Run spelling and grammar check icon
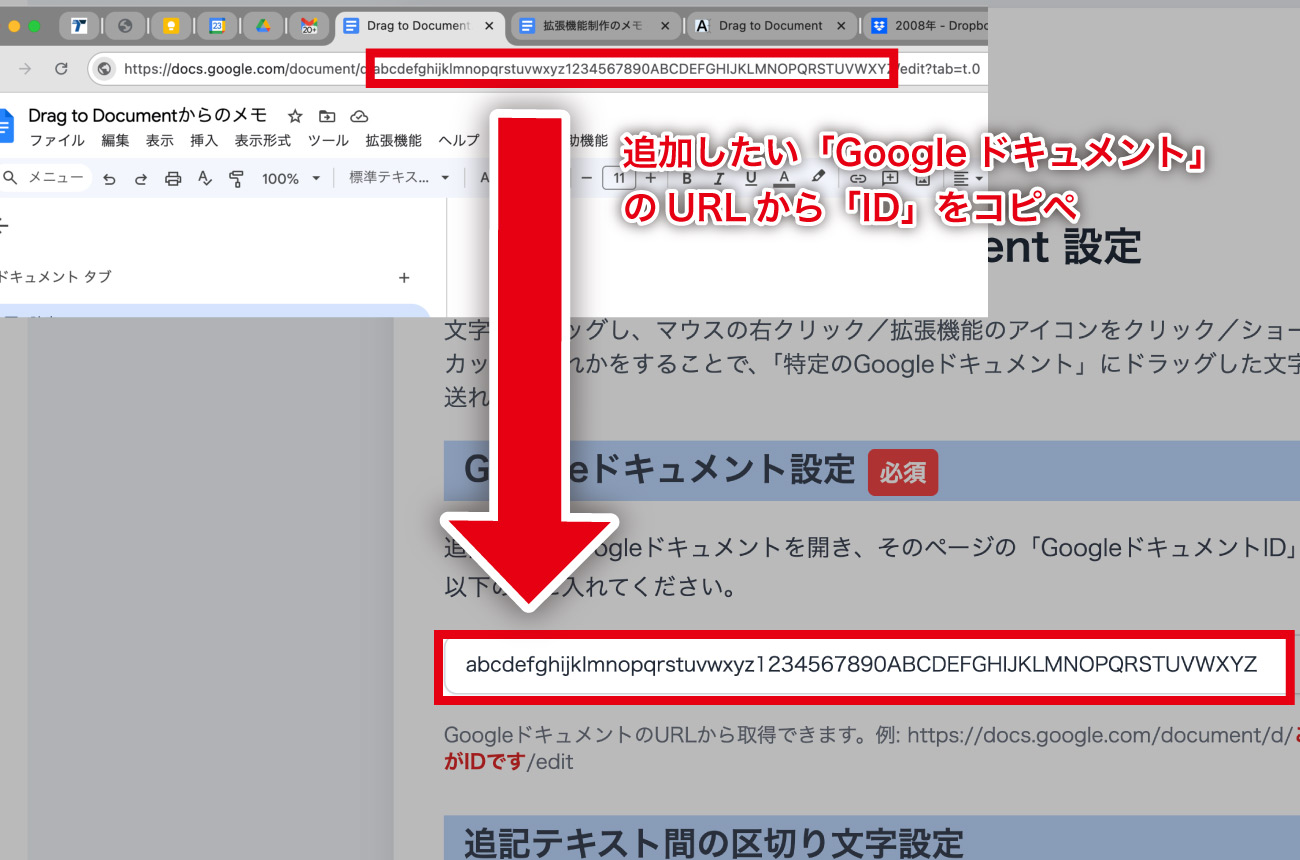The height and width of the screenshot is (860, 1300). pyautogui.click(x=205, y=179)
